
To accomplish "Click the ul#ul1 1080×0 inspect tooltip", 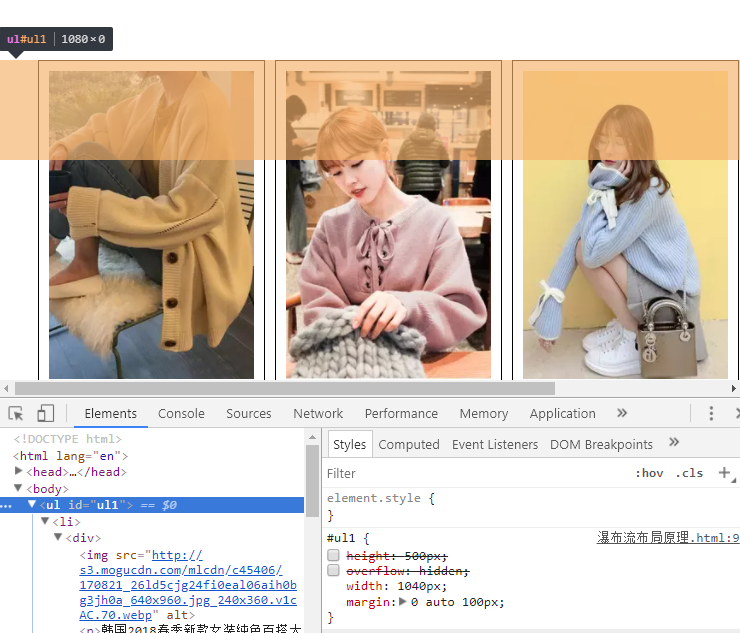I will click(x=56, y=39).
